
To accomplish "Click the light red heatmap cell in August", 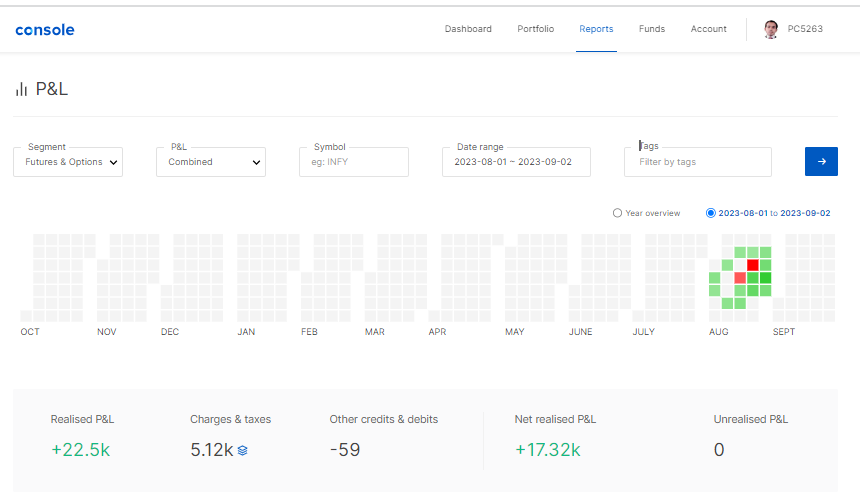I will (x=740, y=278).
